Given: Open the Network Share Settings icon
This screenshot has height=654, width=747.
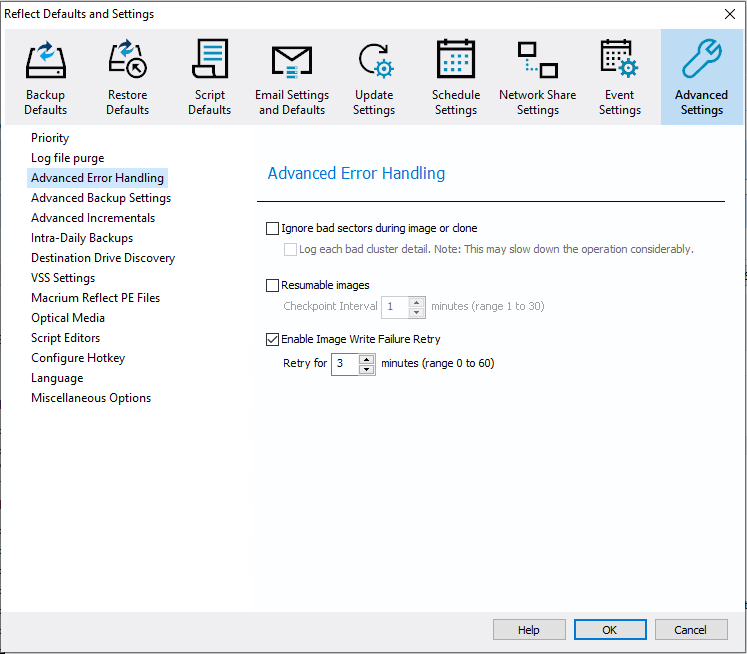Looking at the screenshot, I should pyautogui.click(x=538, y=60).
